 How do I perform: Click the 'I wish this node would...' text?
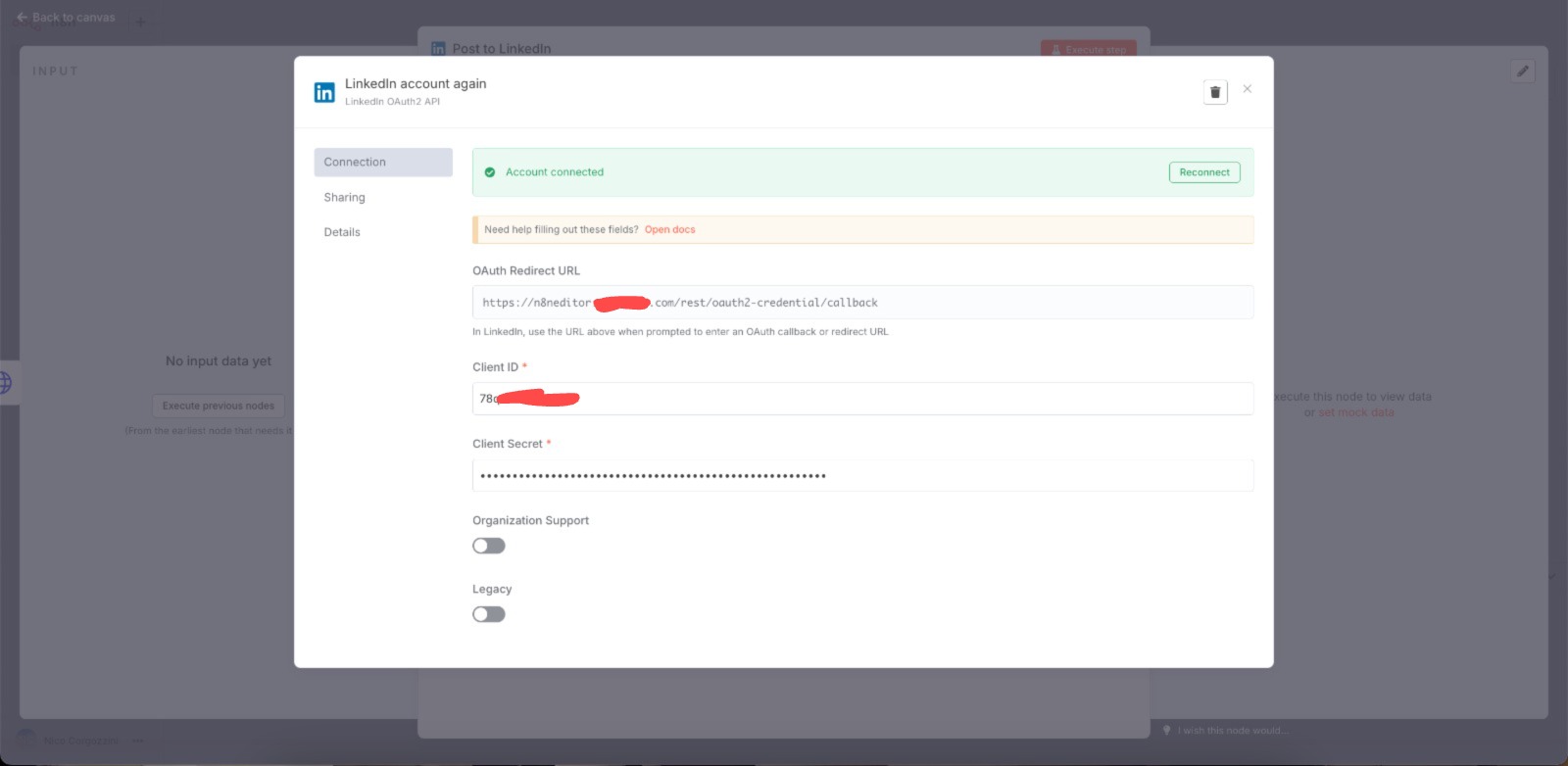pos(1234,731)
